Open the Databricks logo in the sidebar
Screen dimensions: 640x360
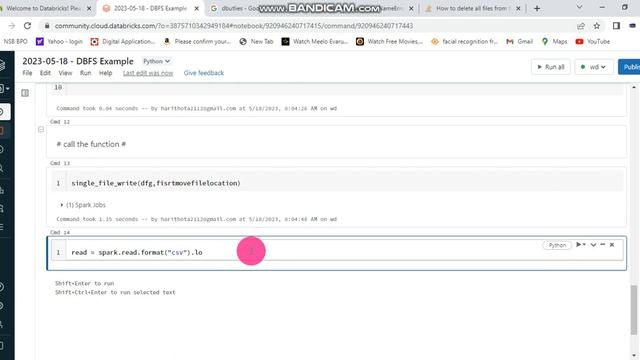(x=2, y=65)
